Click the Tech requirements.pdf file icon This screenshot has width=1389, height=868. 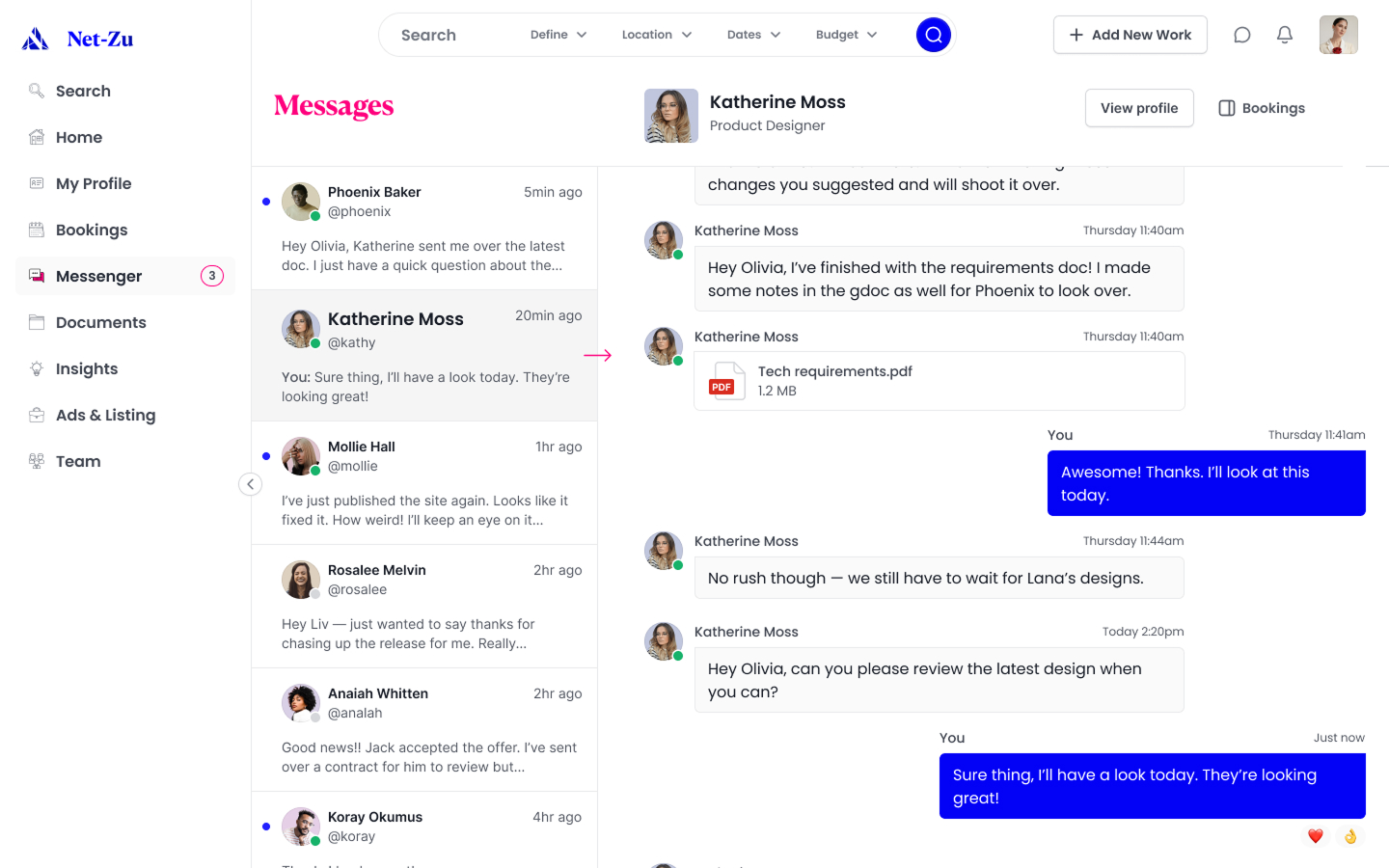(727, 381)
